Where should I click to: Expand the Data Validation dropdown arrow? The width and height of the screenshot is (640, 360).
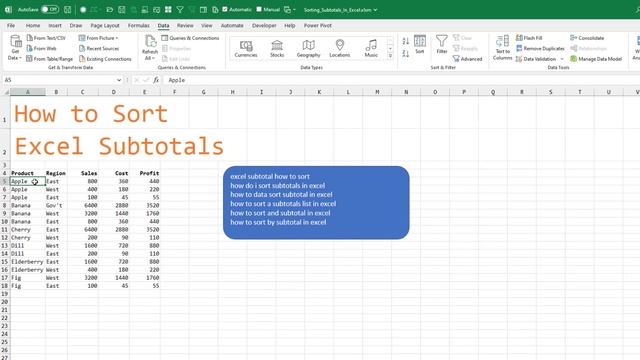point(562,59)
